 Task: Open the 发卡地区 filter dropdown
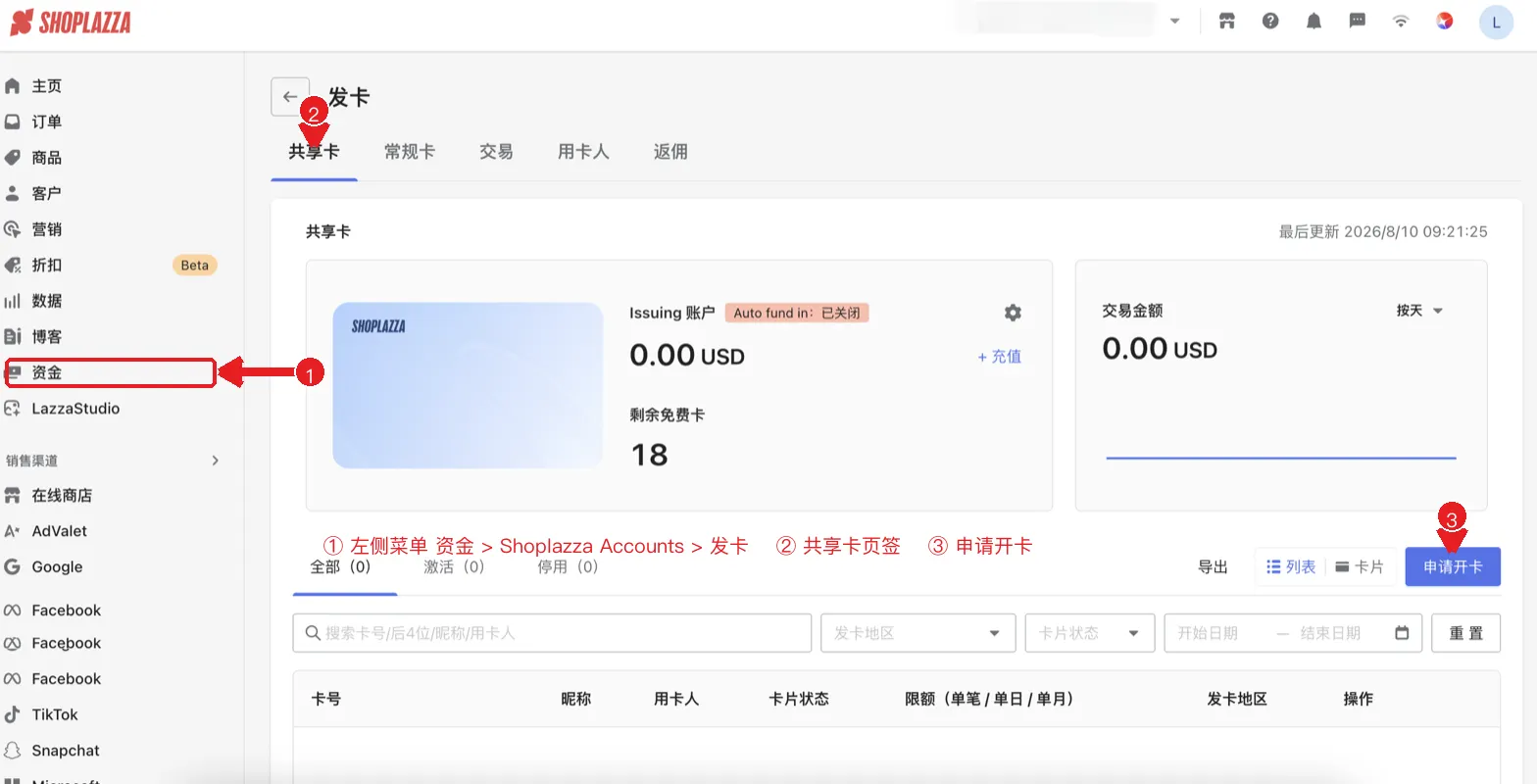coord(917,633)
